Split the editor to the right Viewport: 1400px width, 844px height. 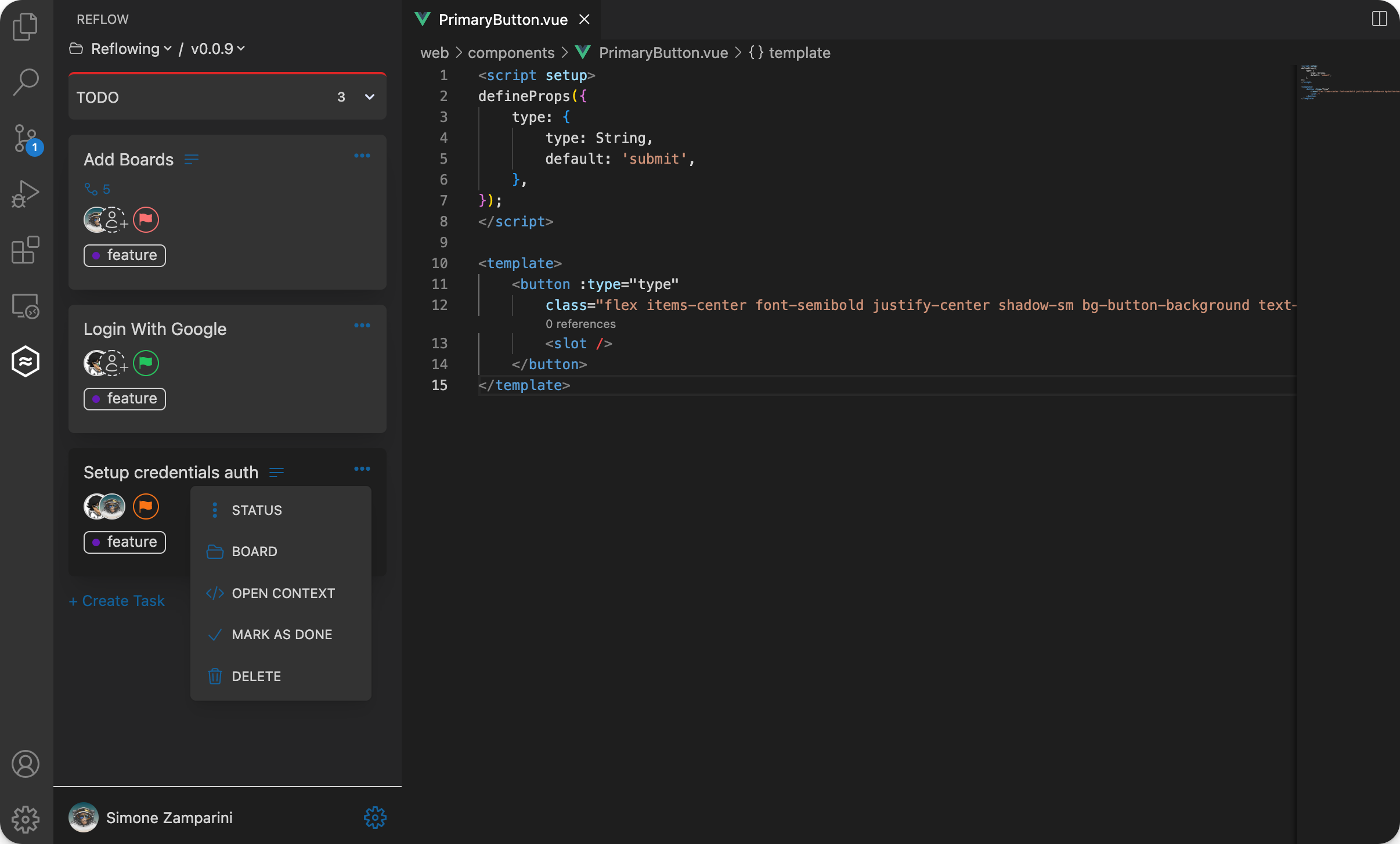point(1379,19)
